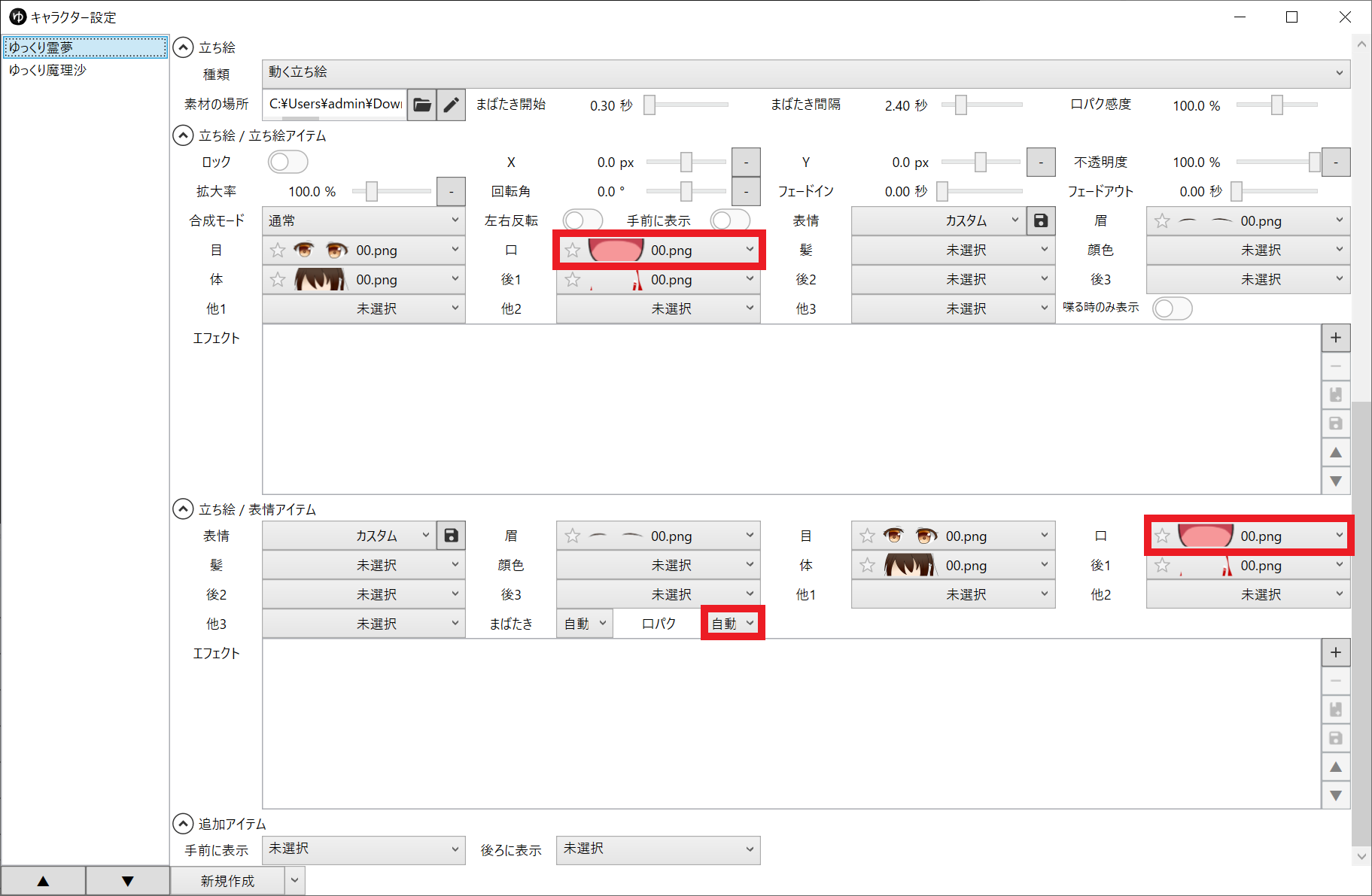The width and height of the screenshot is (1372, 896).
Task: Save the 表情 preset in 表情アイテム section
Action: tap(451, 536)
